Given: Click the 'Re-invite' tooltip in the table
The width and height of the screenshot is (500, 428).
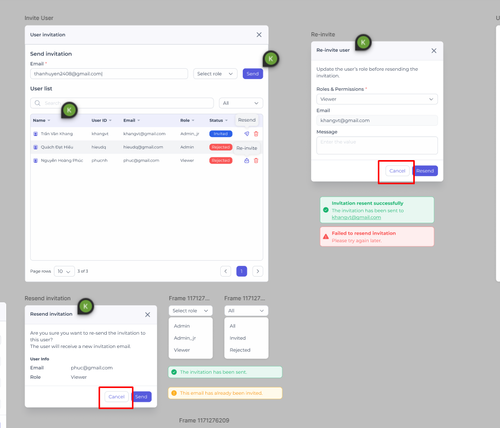Looking at the screenshot, I should (247, 148).
